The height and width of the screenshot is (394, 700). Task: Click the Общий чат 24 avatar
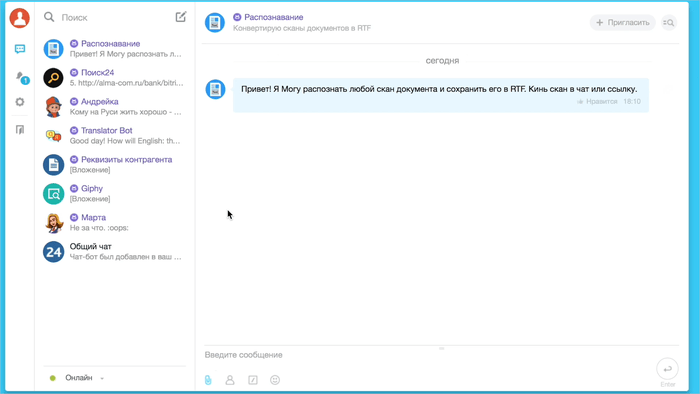click(53, 252)
